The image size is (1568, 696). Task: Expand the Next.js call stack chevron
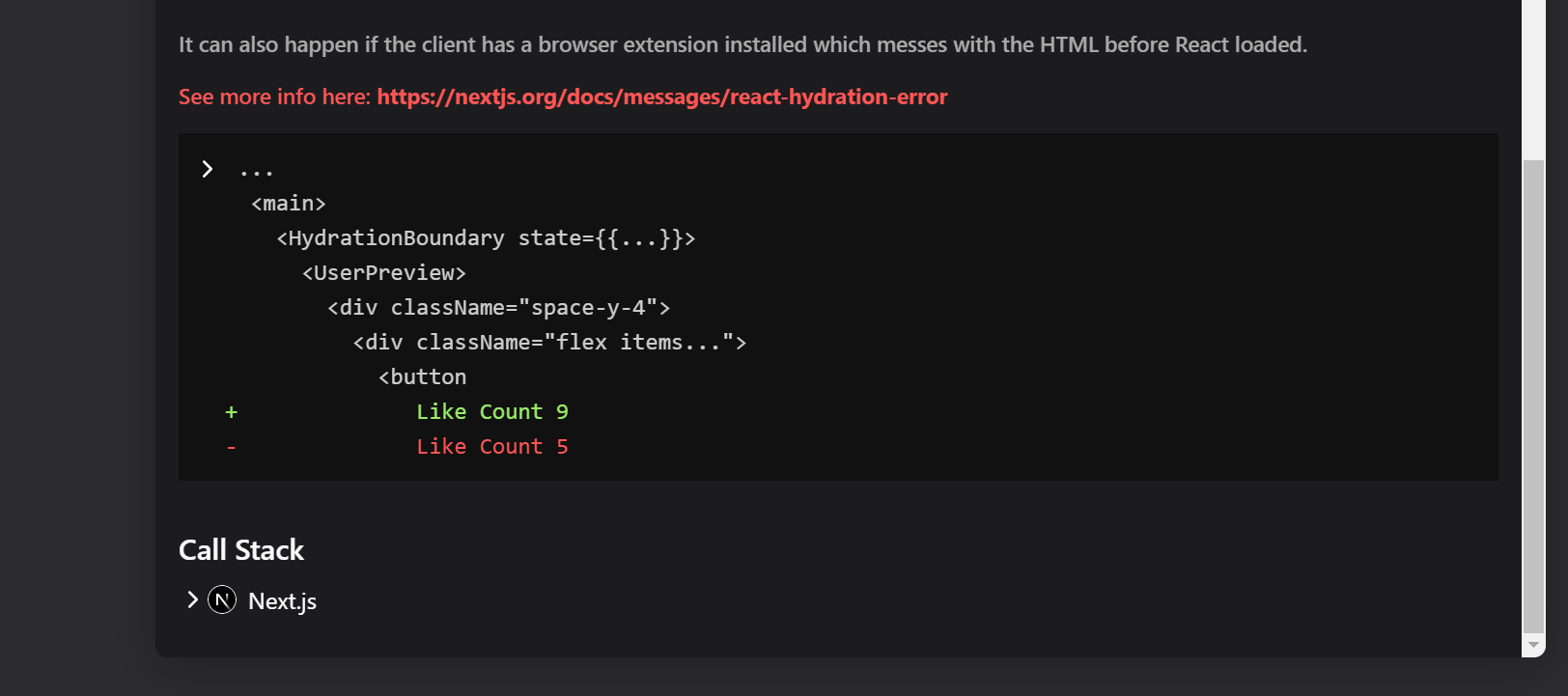click(x=192, y=599)
